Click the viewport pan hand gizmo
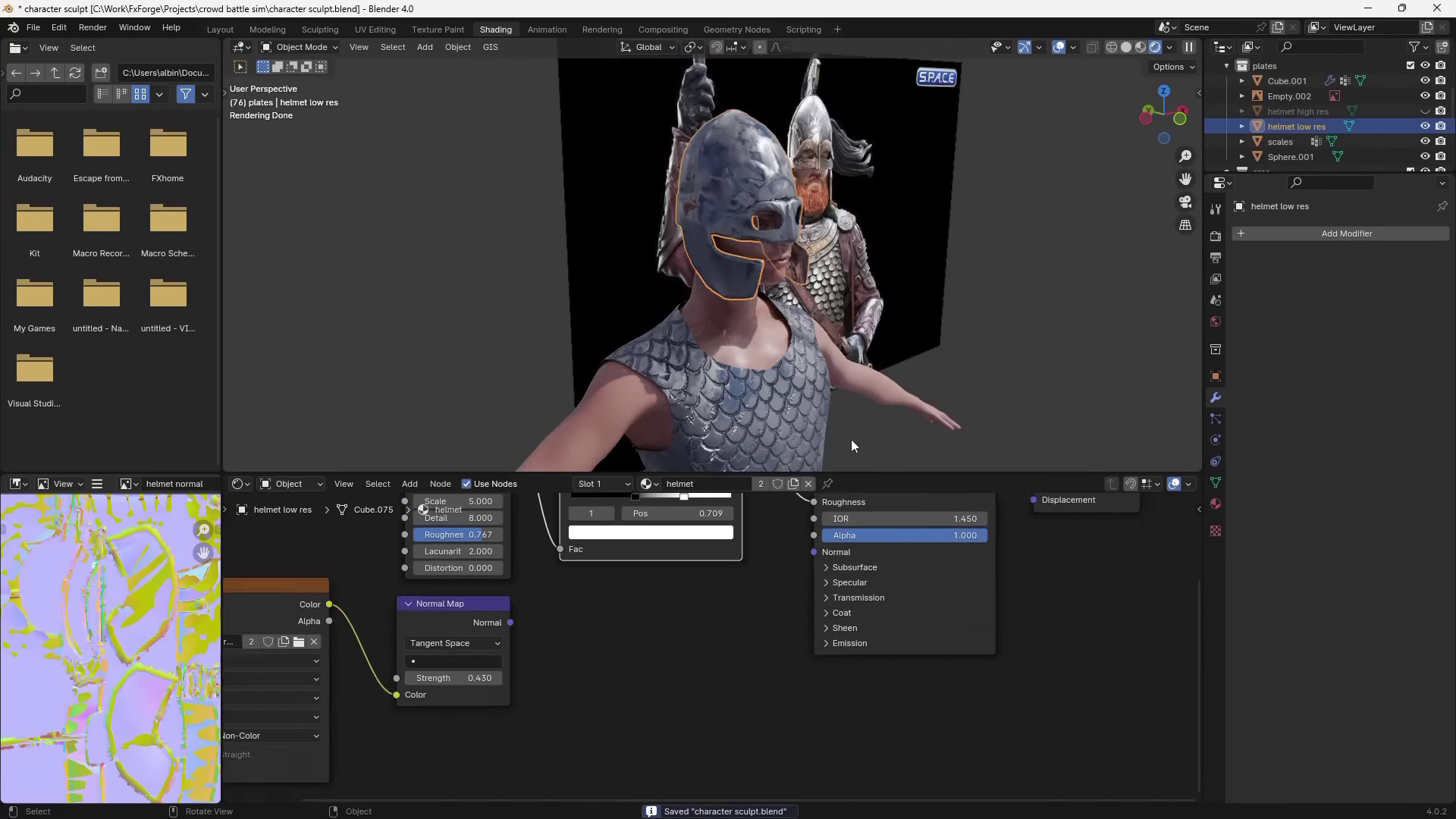 coord(1185,179)
